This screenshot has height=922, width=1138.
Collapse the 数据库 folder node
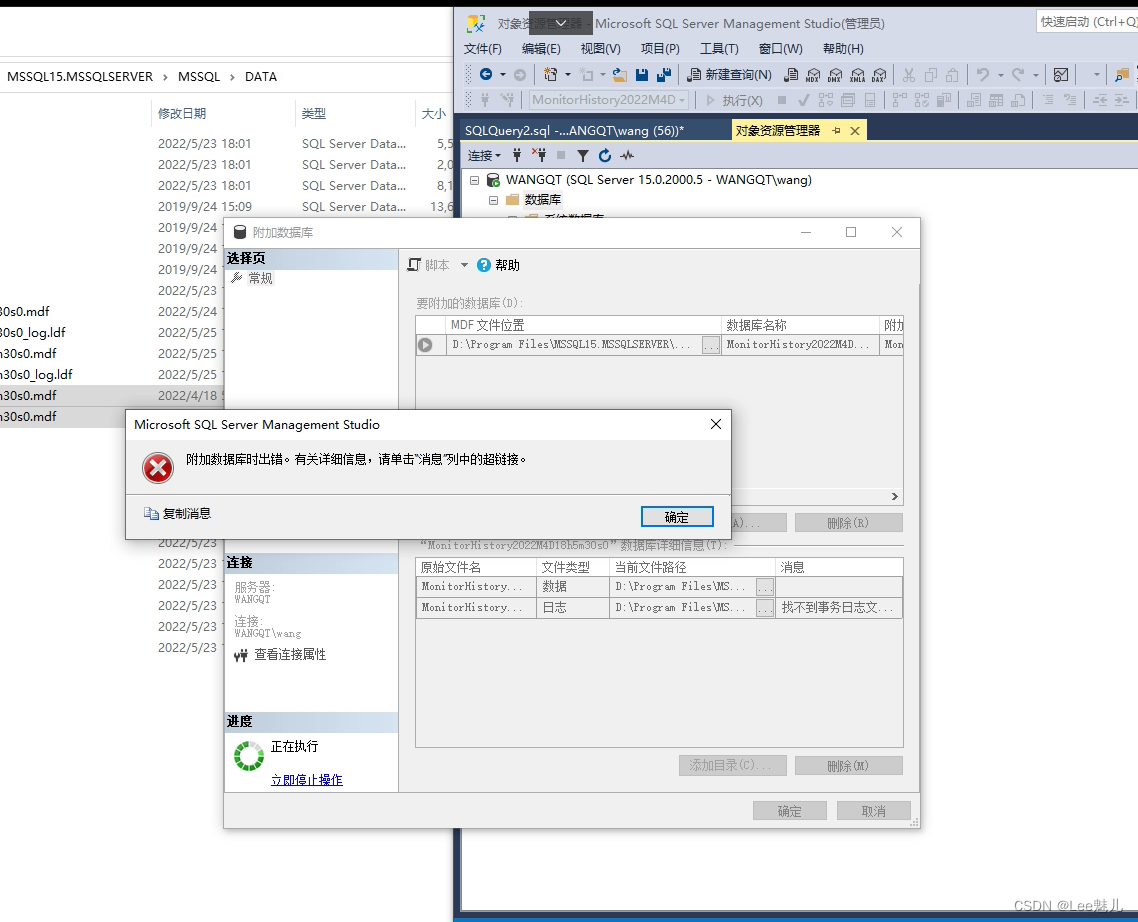[x=494, y=200]
